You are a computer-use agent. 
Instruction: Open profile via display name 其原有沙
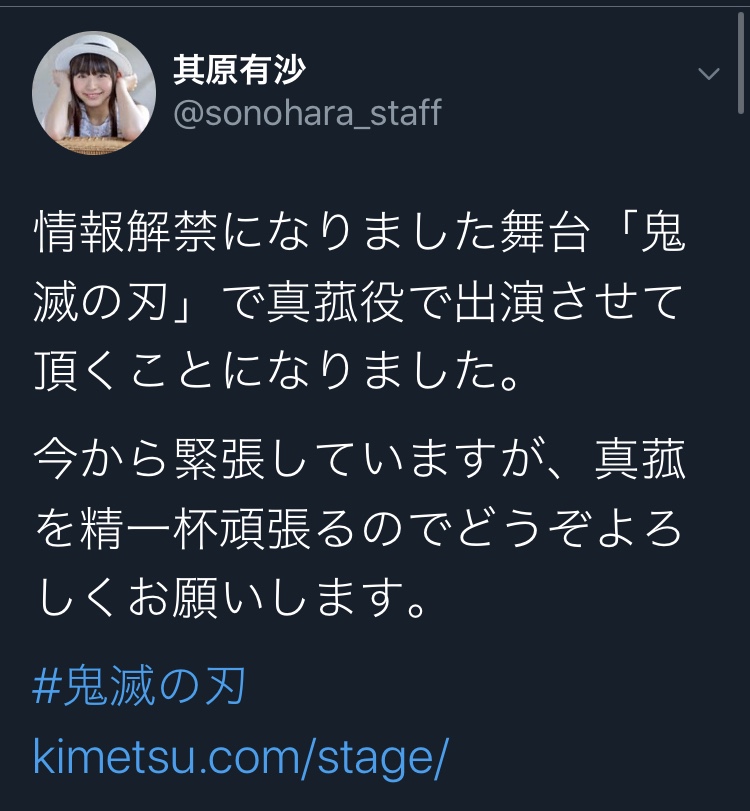[239, 70]
